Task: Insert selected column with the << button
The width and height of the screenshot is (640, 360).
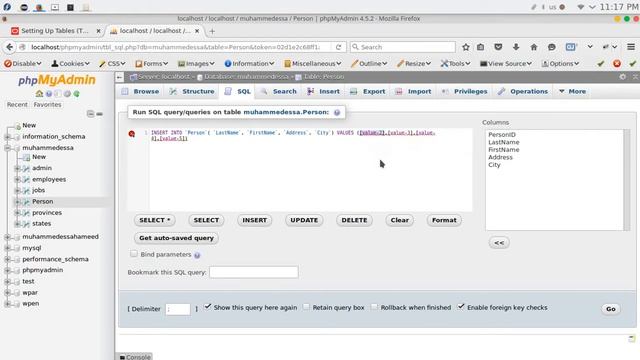Action: tap(499, 243)
